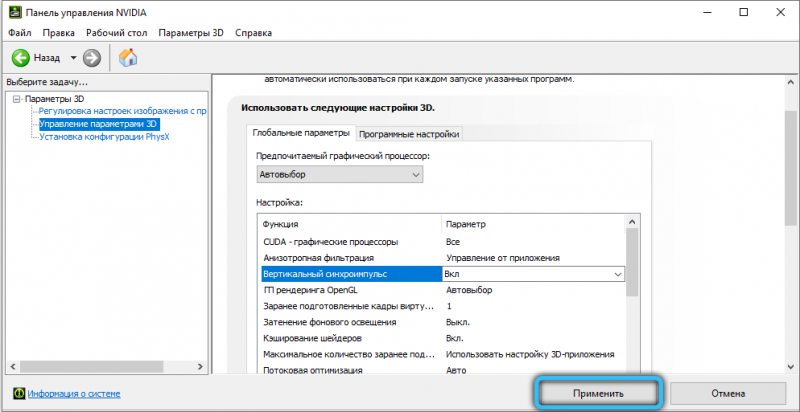Click the Применить button
The height and width of the screenshot is (412, 800).
coord(598,394)
